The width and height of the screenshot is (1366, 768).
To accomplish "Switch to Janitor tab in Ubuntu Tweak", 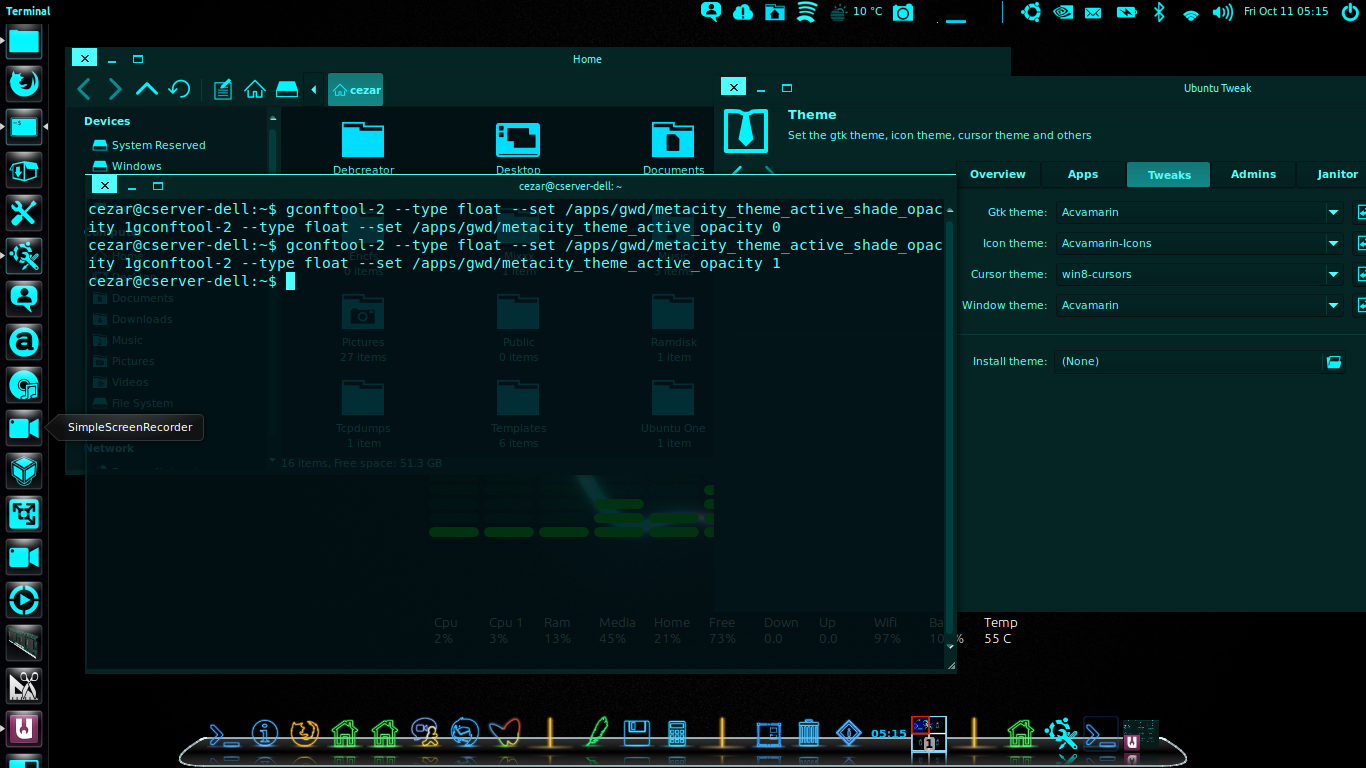I will pos(1334,174).
